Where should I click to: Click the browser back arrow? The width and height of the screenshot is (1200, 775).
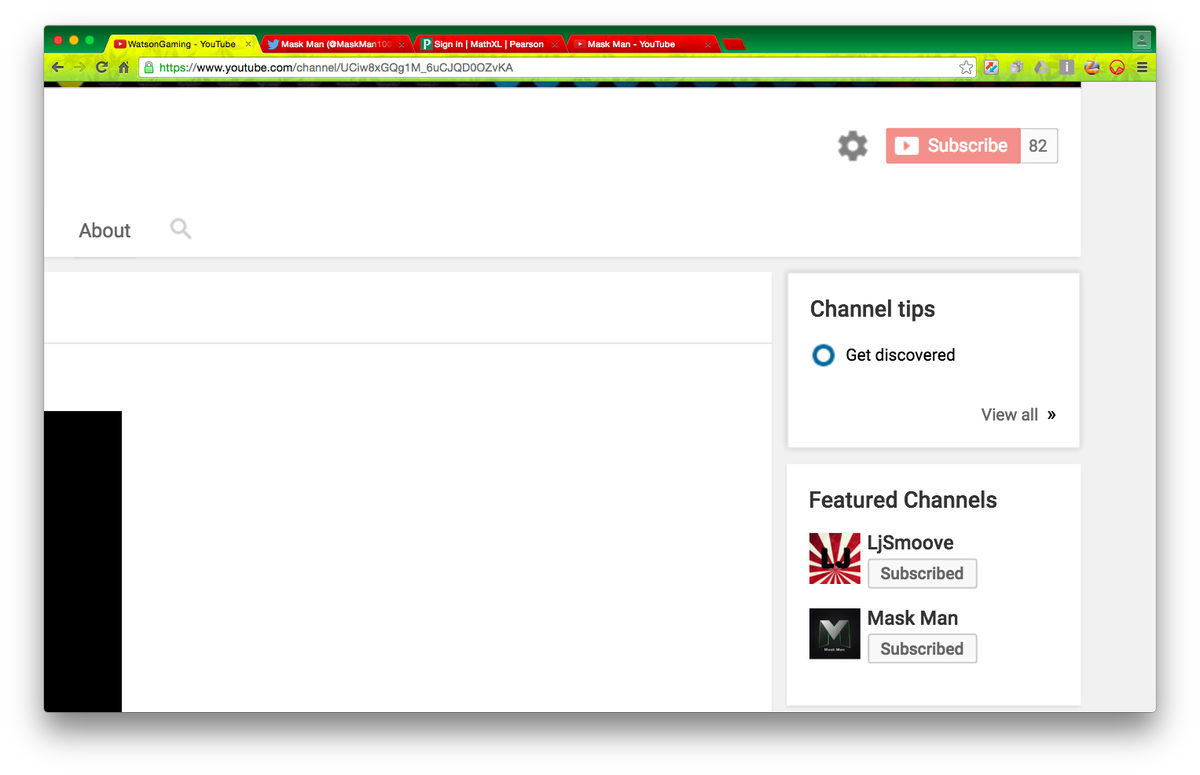point(58,68)
